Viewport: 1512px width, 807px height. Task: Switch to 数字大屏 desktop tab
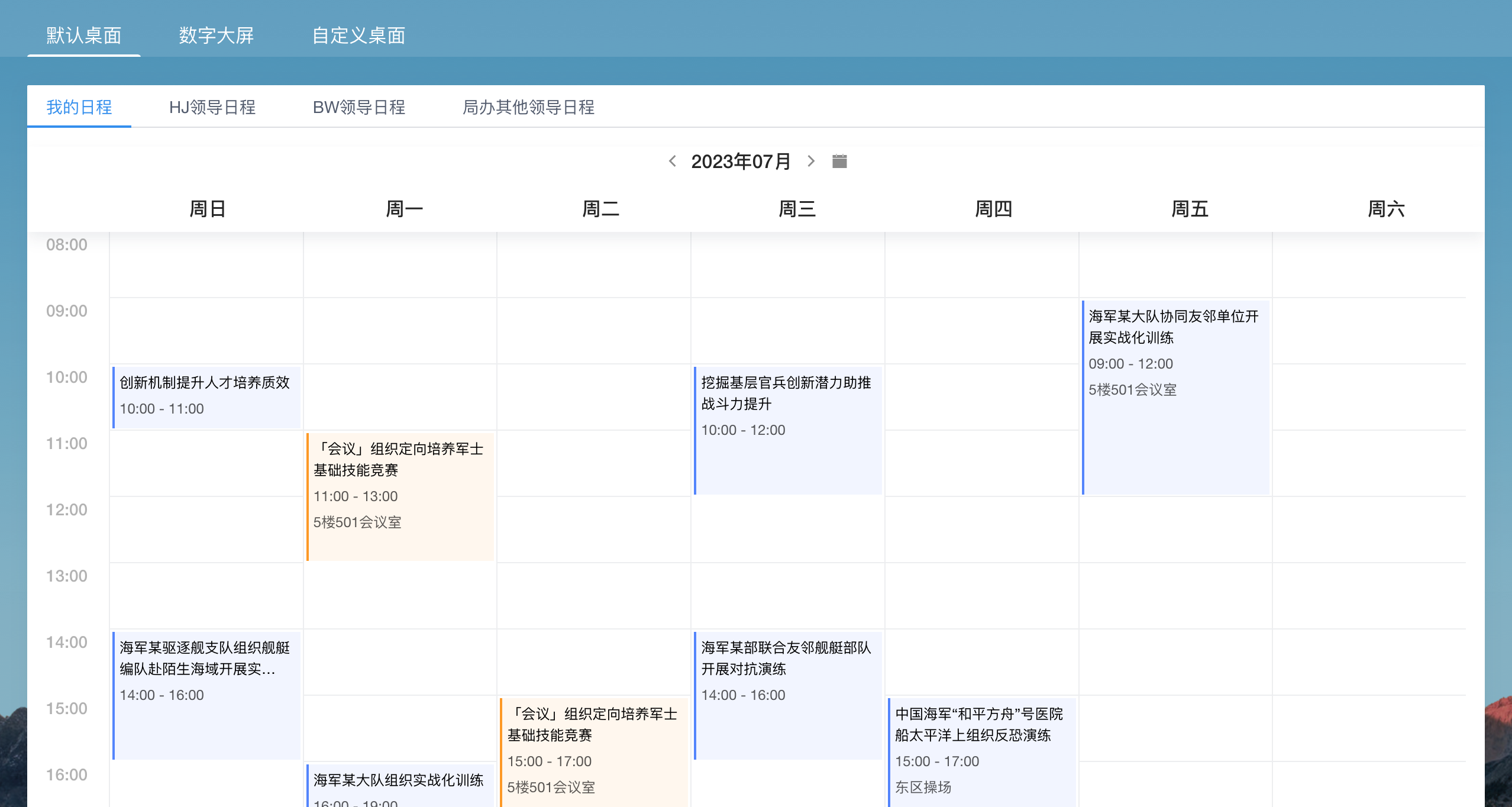click(x=216, y=35)
